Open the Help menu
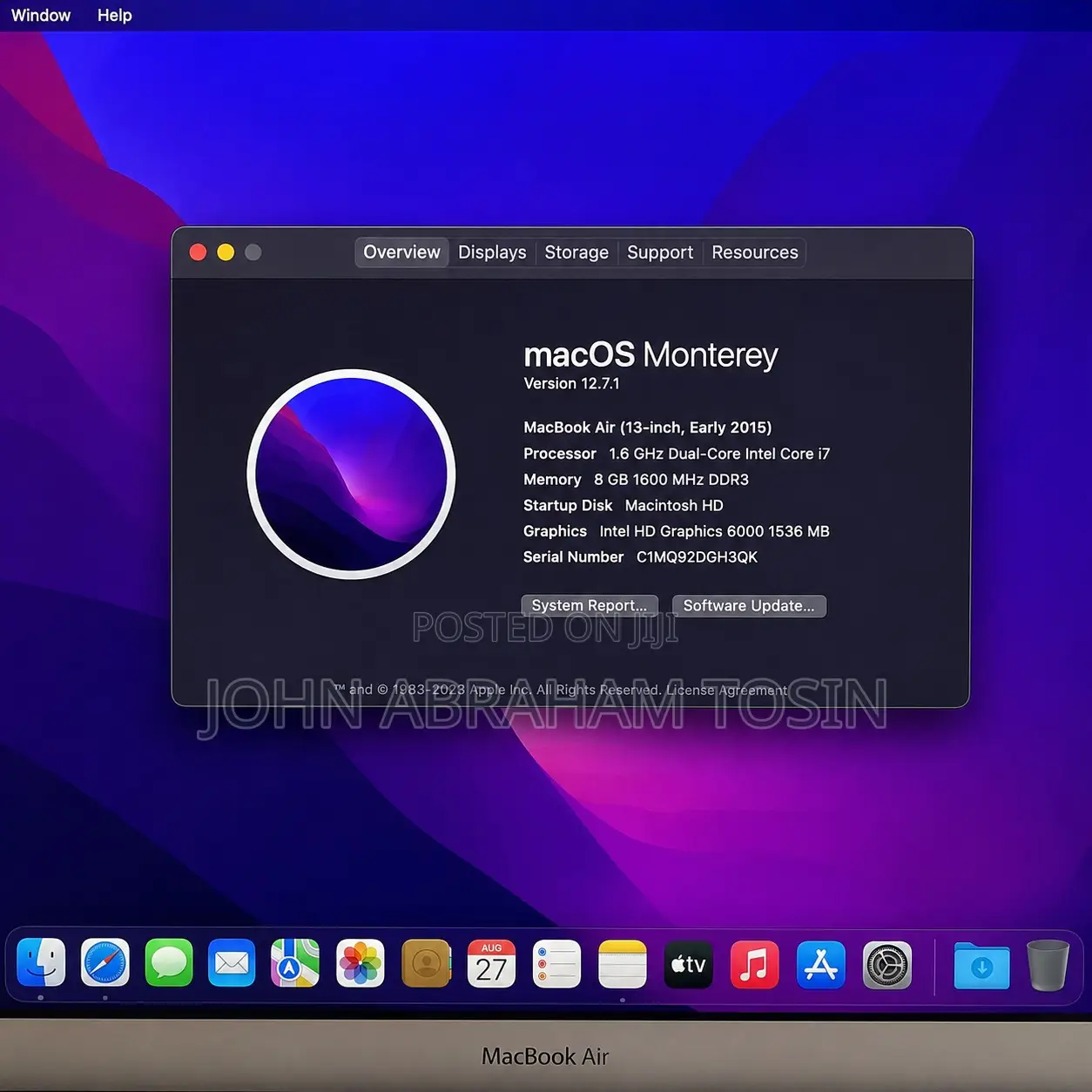Image resolution: width=1092 pixels, height=1092 pixels. click(115, 16)
